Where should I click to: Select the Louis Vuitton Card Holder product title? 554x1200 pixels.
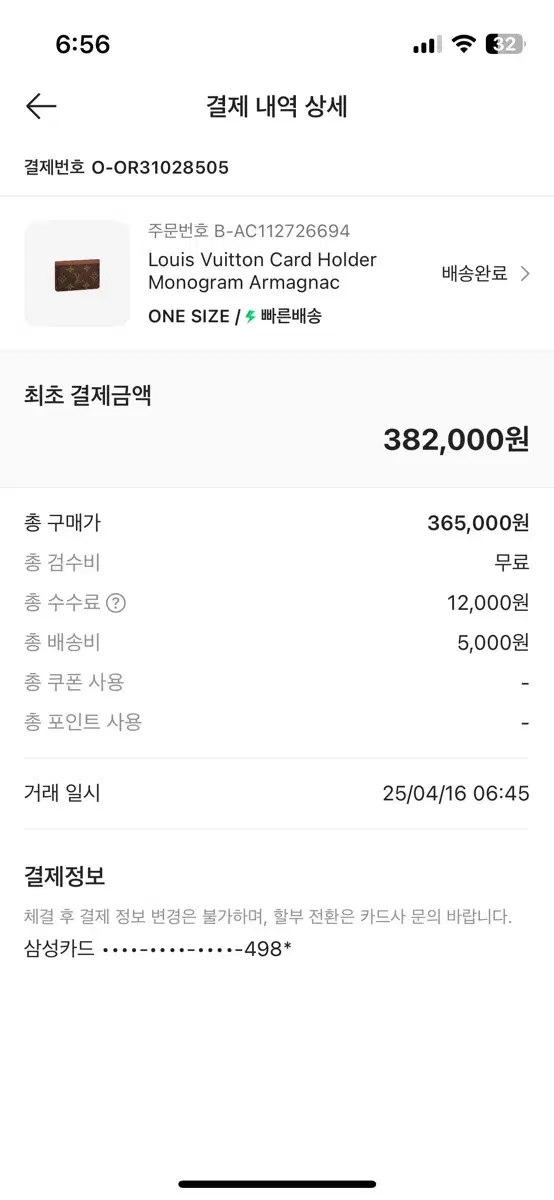[262, 271]
